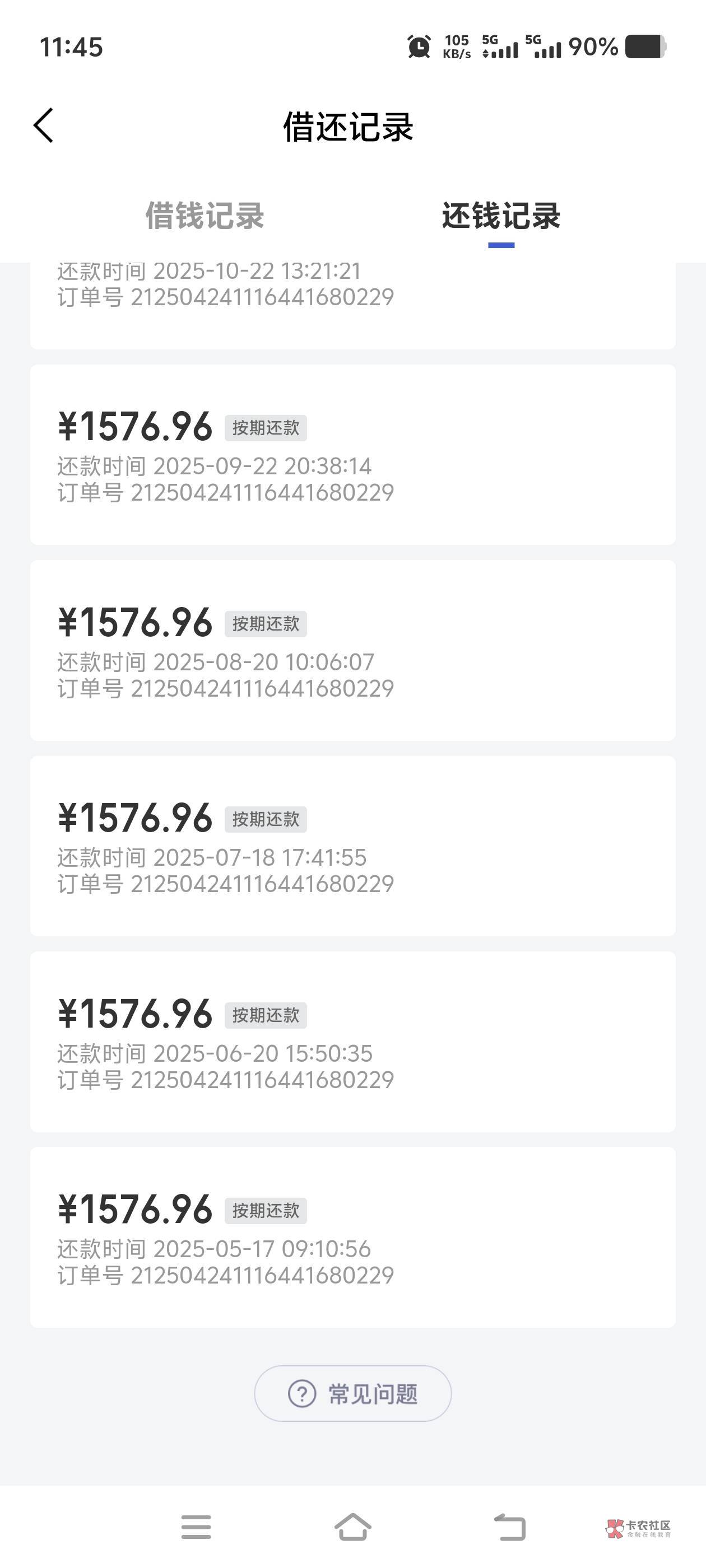Tap the question mark help icon
The image size is (706, 1568).
[x=301, y=1393]
